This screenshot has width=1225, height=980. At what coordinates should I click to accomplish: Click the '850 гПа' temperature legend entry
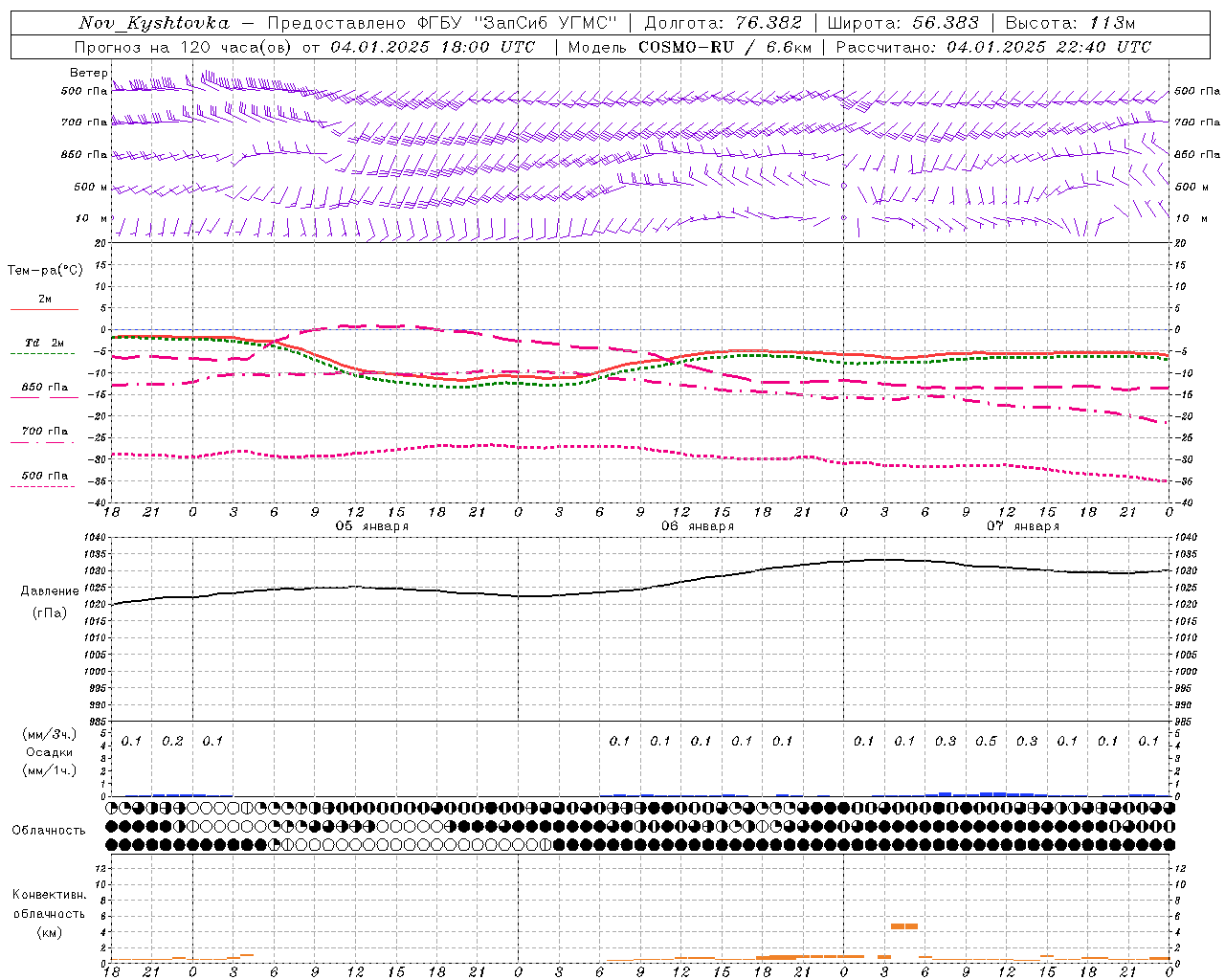pyautogui.click(x=45, y=388)
